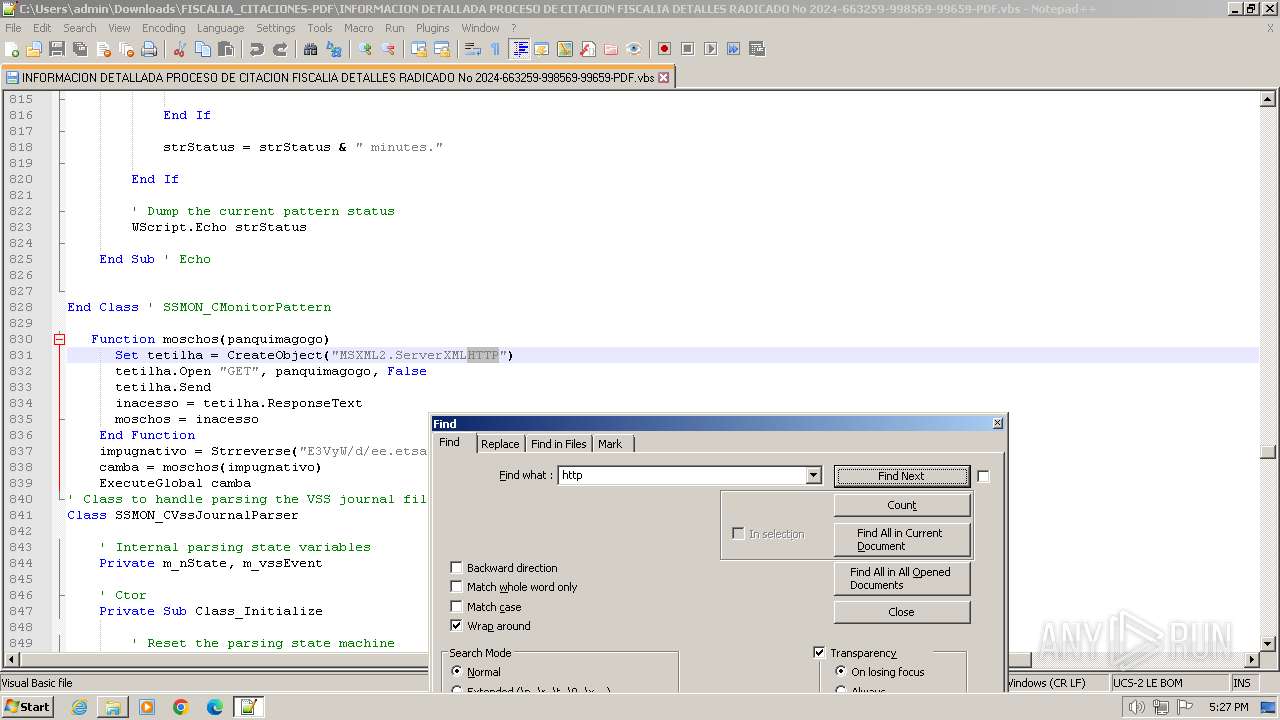The image size is (1280, 720).
Task: Enable Match whole word only checkbox
Action: tap(456, 587)
